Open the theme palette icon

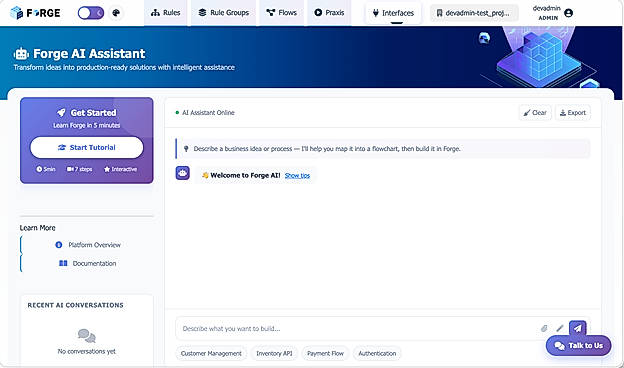click(x=116, y=13)
